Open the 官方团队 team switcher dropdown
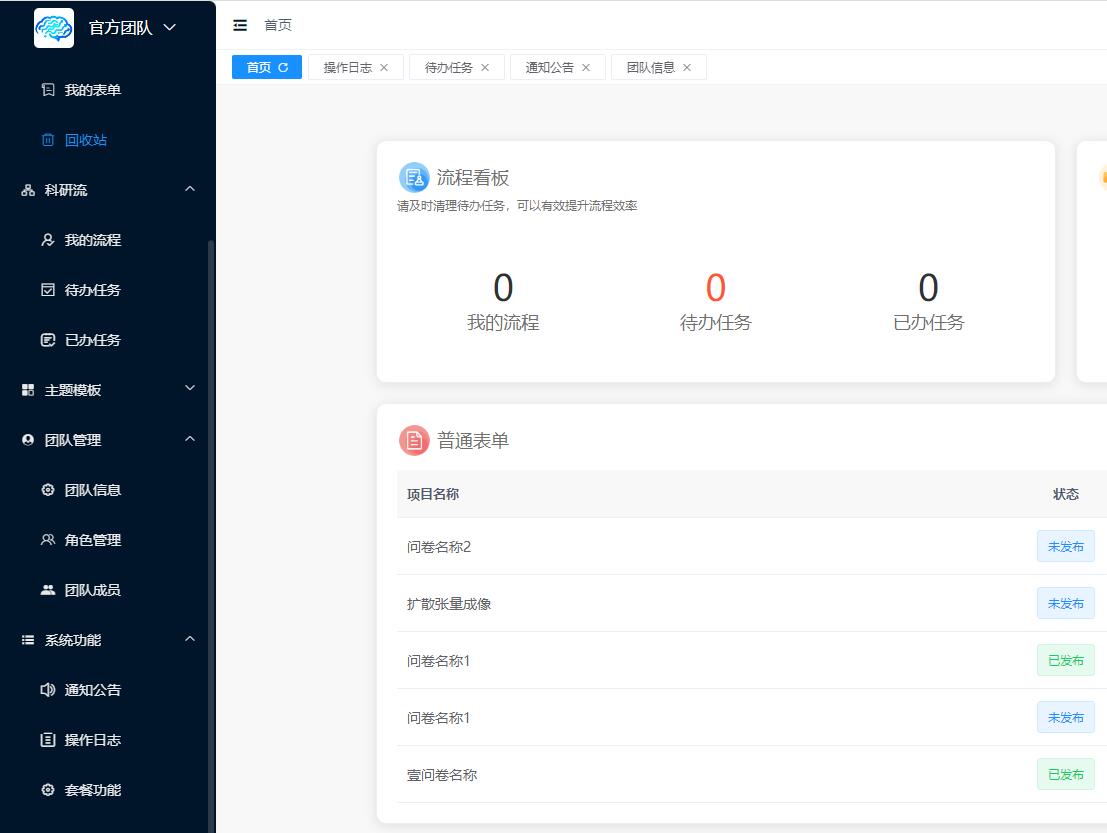The width and height of the screenshot is (1107, 833). (x=132, y=28)
